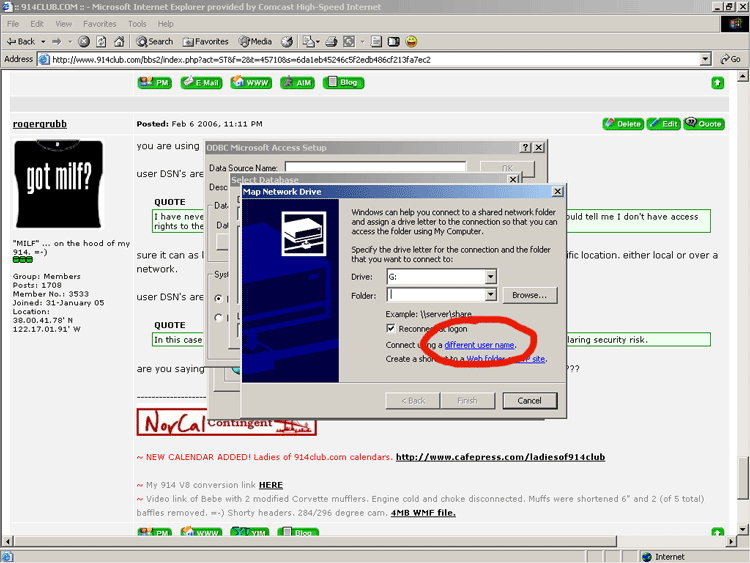Image resolution: width=750 pixels, height=563 pixels.
Task: Click the notepad page toolbar icon
Action: [x=376, y=42]
